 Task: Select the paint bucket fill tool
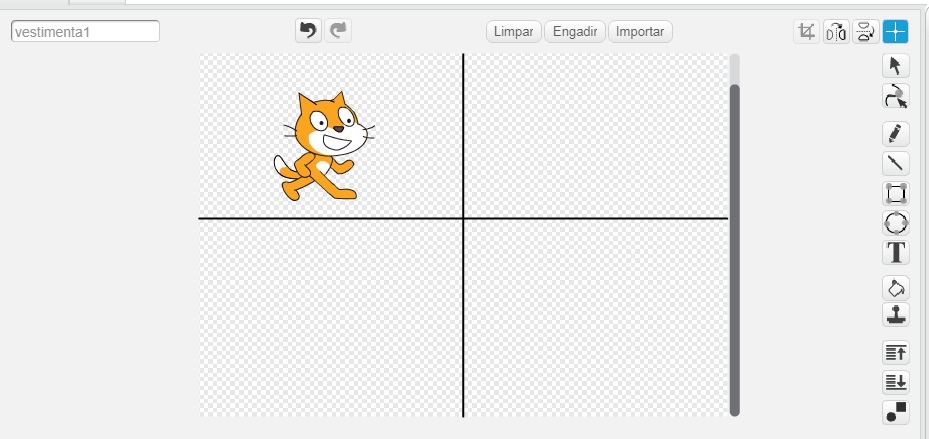click(x=895, y=288)
